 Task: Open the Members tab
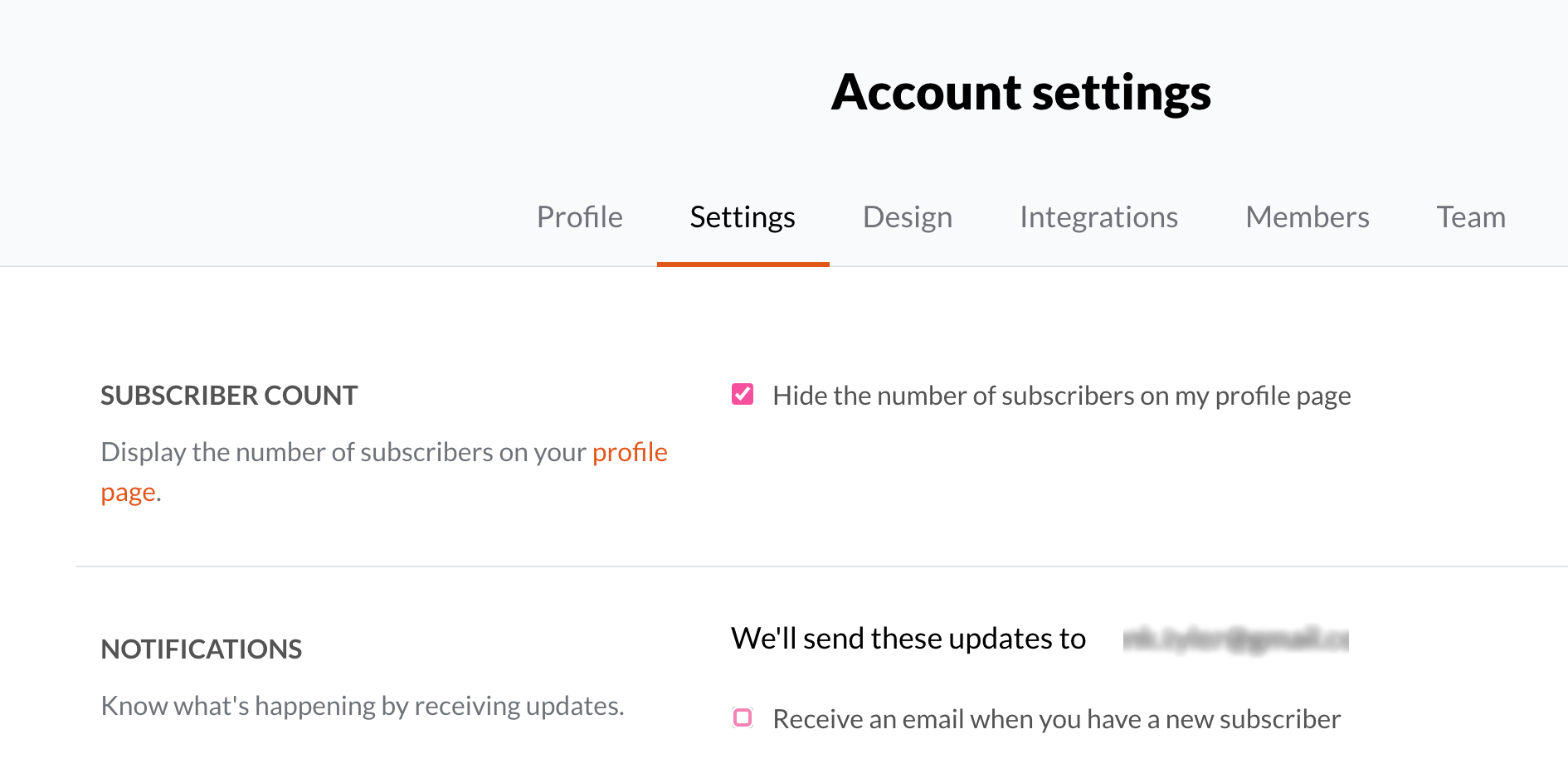tap(1307, 217)
